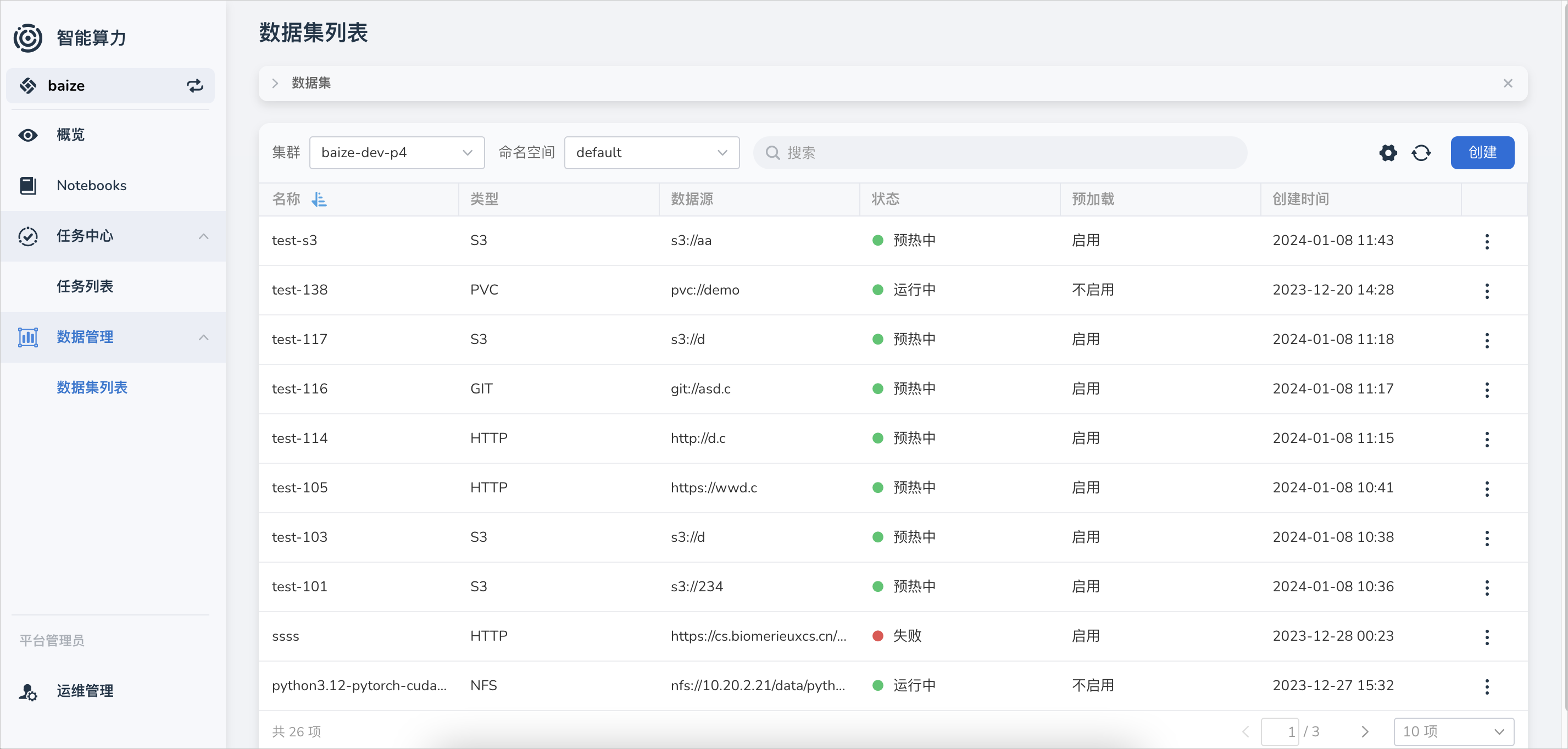Image resolution: width=1568 pixels, height=749 pixels.
Task: Switch workspace using baize swap icon
Action: 195,86
